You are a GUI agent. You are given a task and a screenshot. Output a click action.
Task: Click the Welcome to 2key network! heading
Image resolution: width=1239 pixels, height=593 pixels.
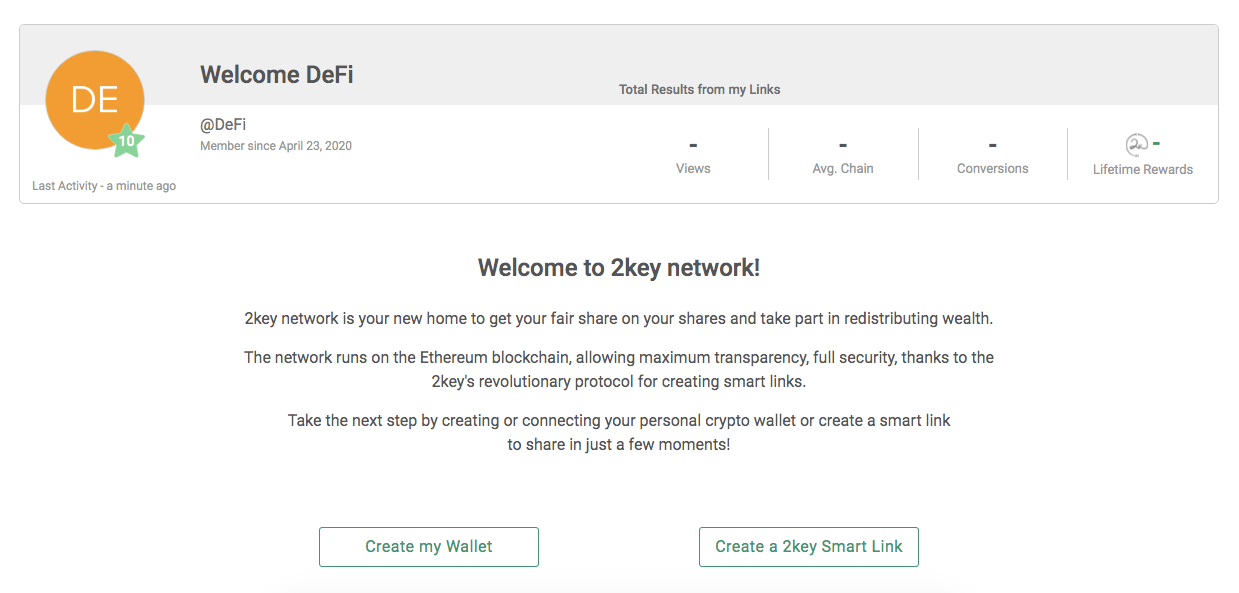point(619,268)
